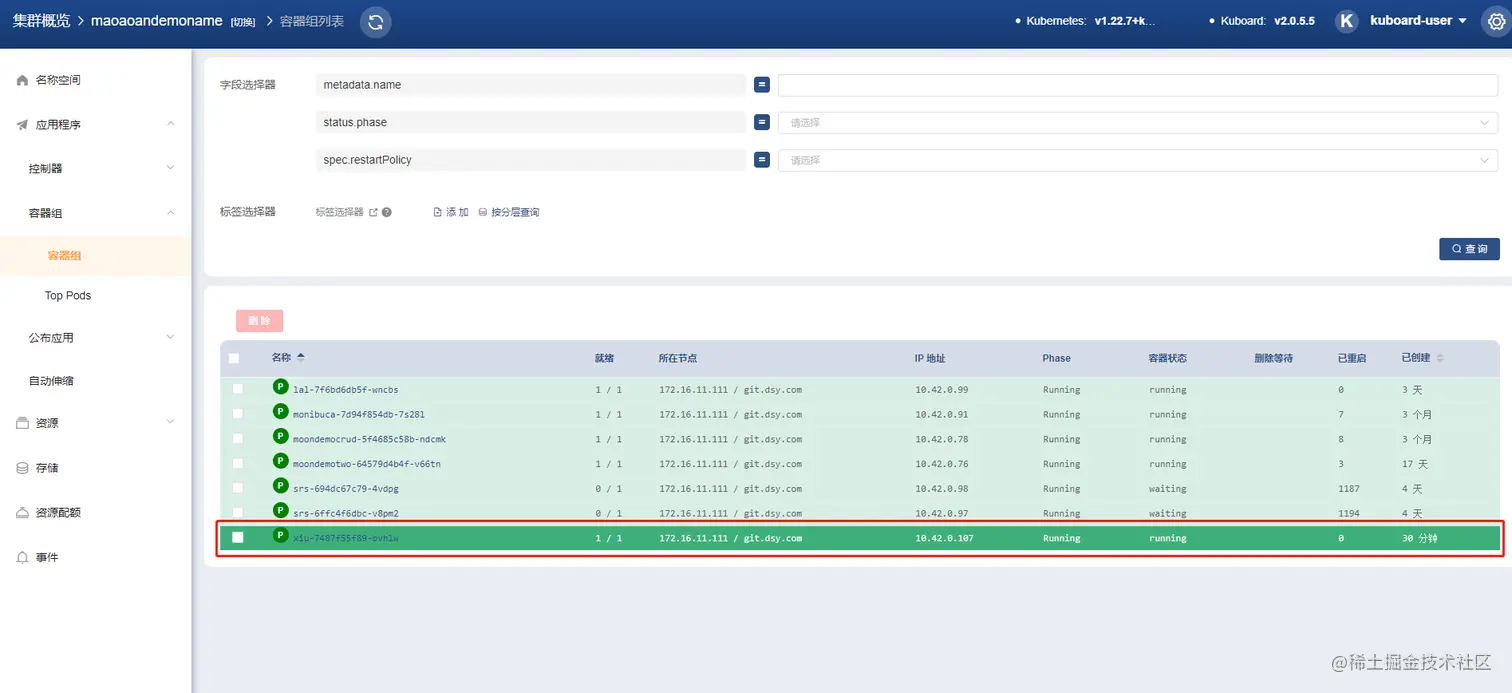The image size is (1512, 693).
Task: Click the equals operator icon for metadata.name
Action: click(x=762, y=85)
